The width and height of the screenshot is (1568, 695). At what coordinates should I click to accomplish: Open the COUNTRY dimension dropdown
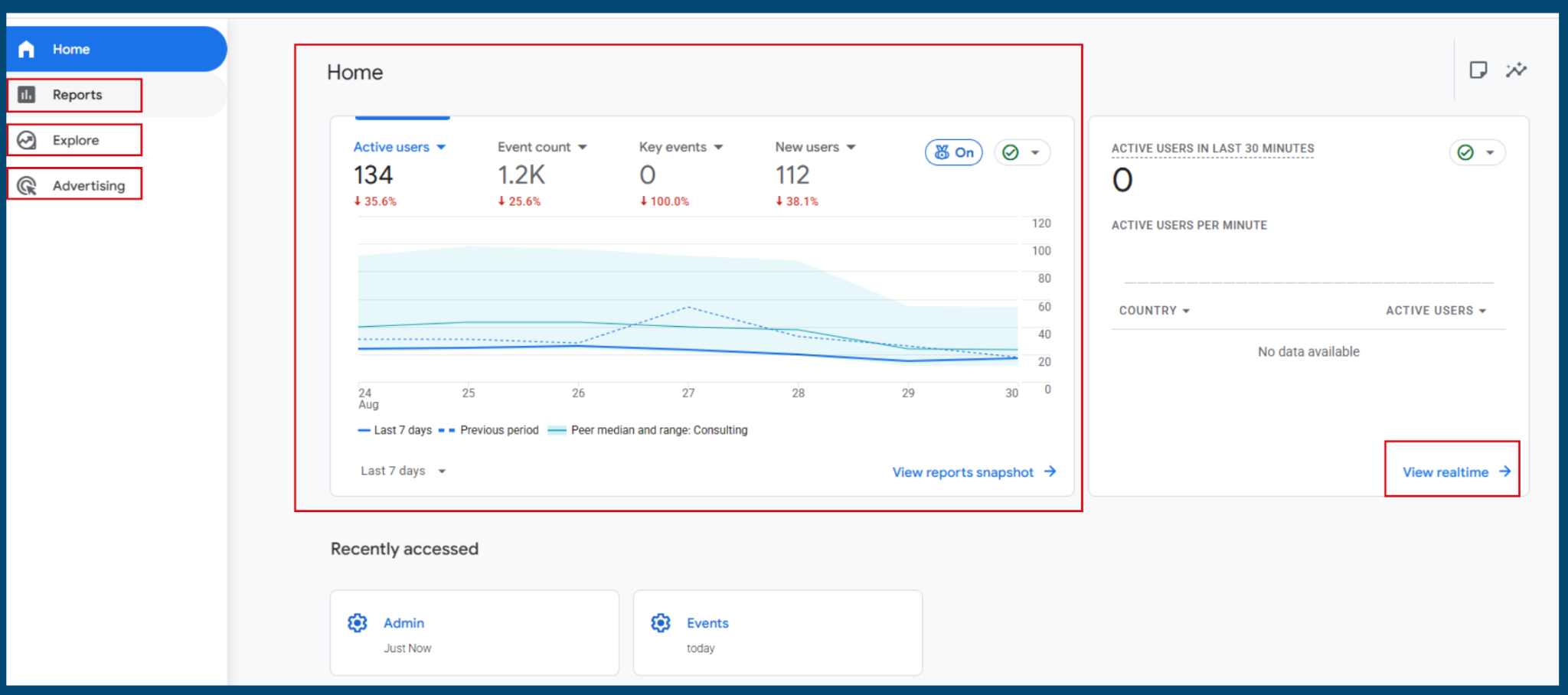click(1155, 311)
